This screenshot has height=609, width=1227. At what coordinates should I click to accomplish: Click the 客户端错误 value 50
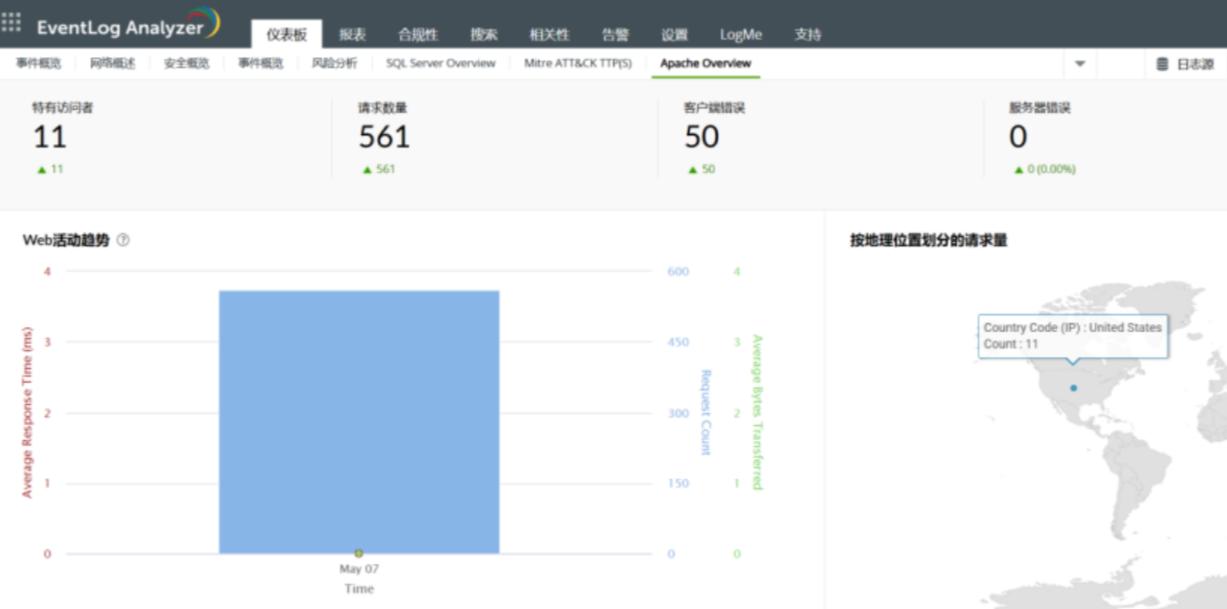tap(702, 137)
